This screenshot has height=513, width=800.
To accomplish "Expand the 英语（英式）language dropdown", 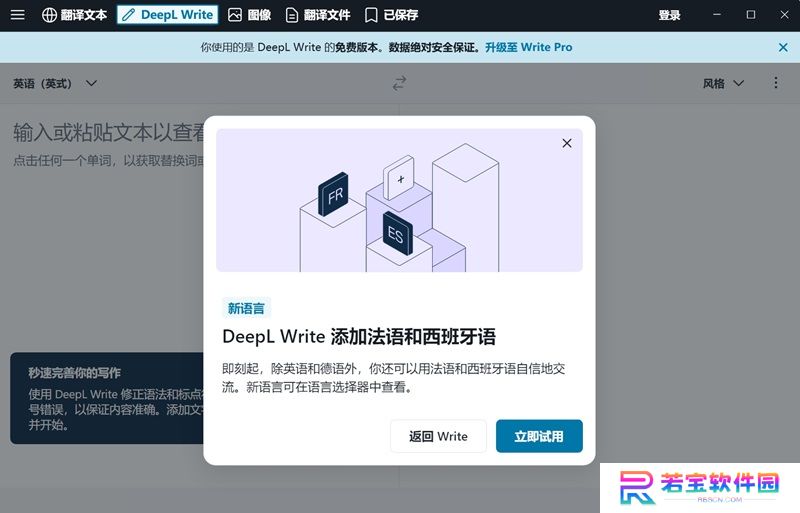I will click(x=55, y=83).
